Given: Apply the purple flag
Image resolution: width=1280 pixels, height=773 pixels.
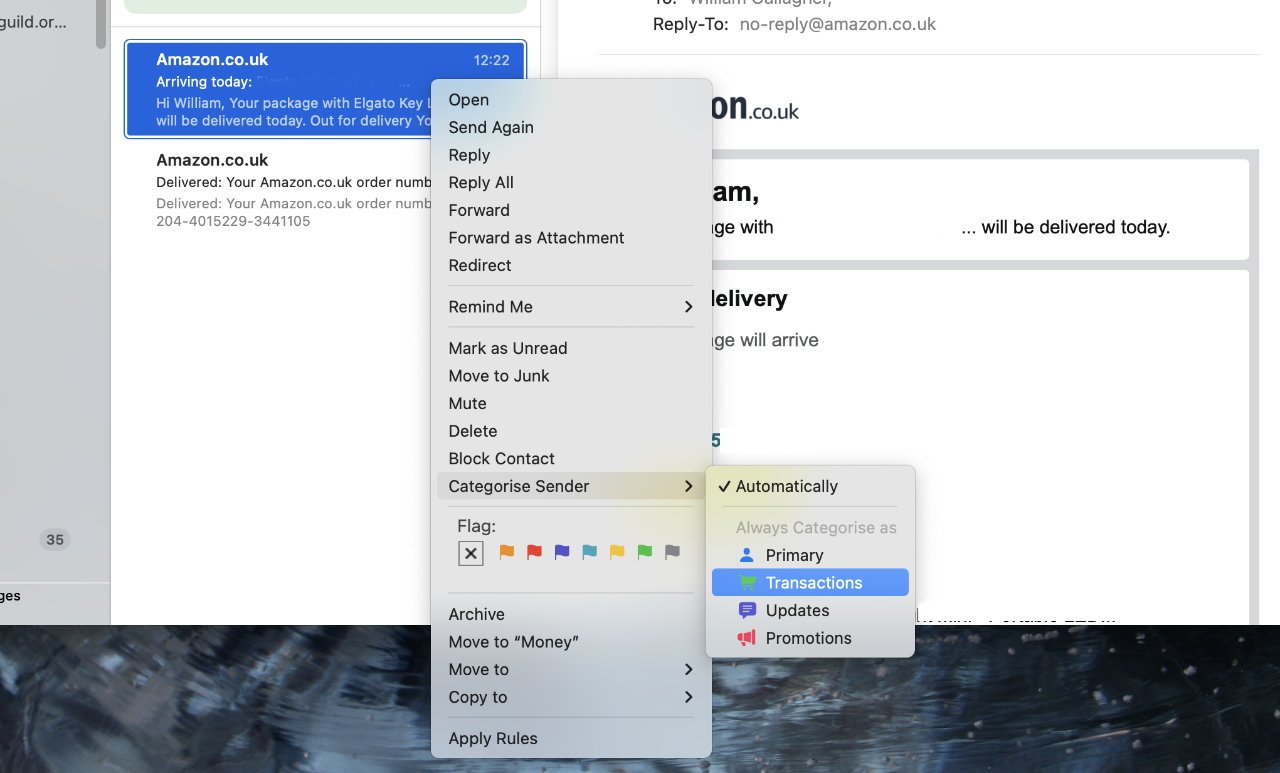Looking at the screenshot, I should tap(562, 552).
